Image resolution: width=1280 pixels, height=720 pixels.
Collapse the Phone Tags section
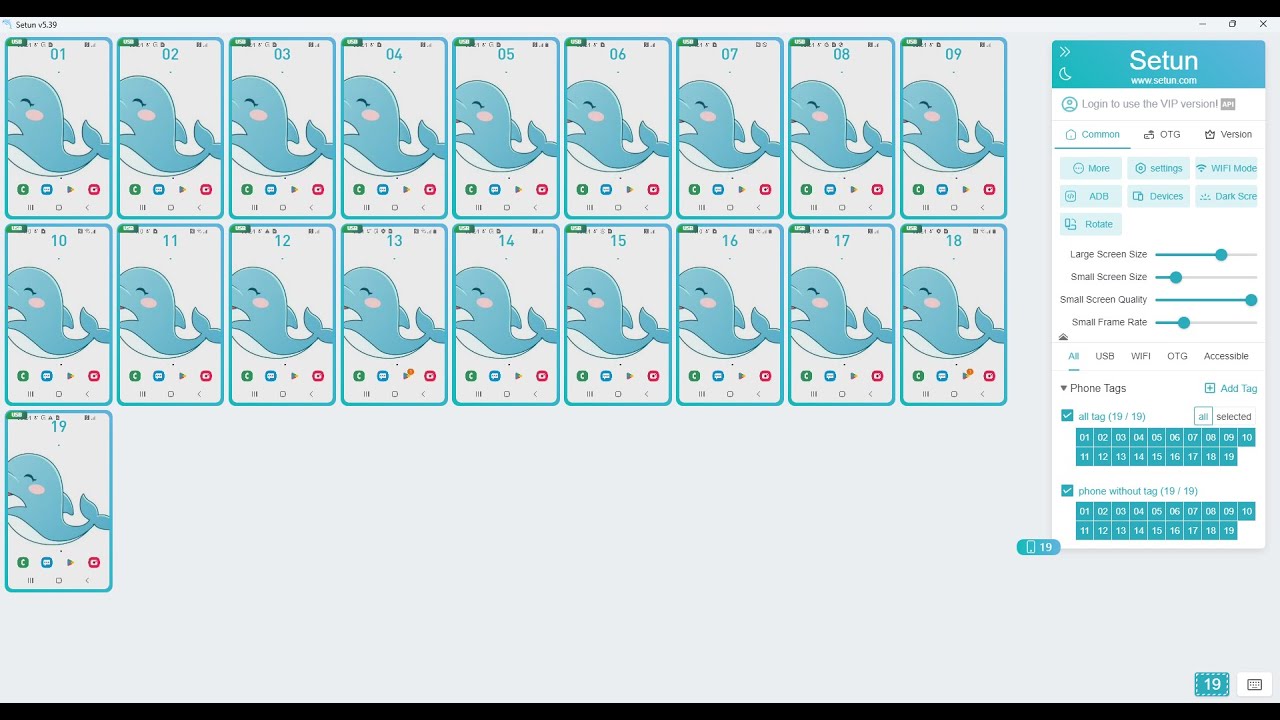[x=1064, y=388]
